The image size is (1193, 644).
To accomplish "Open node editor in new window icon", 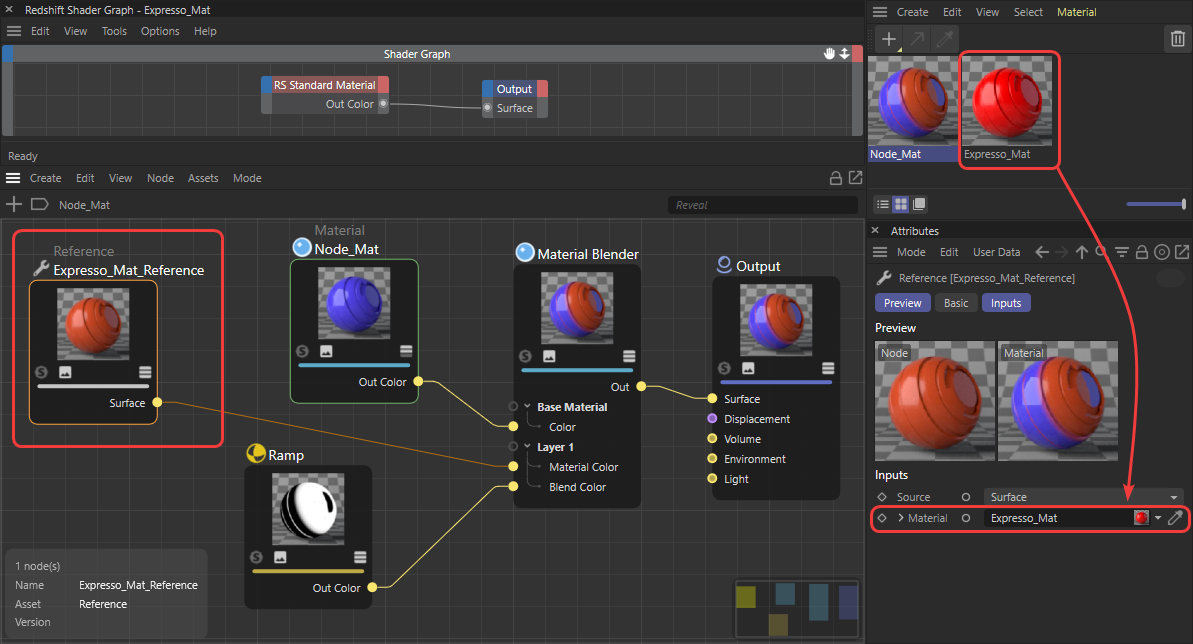I will click(855, 178).
